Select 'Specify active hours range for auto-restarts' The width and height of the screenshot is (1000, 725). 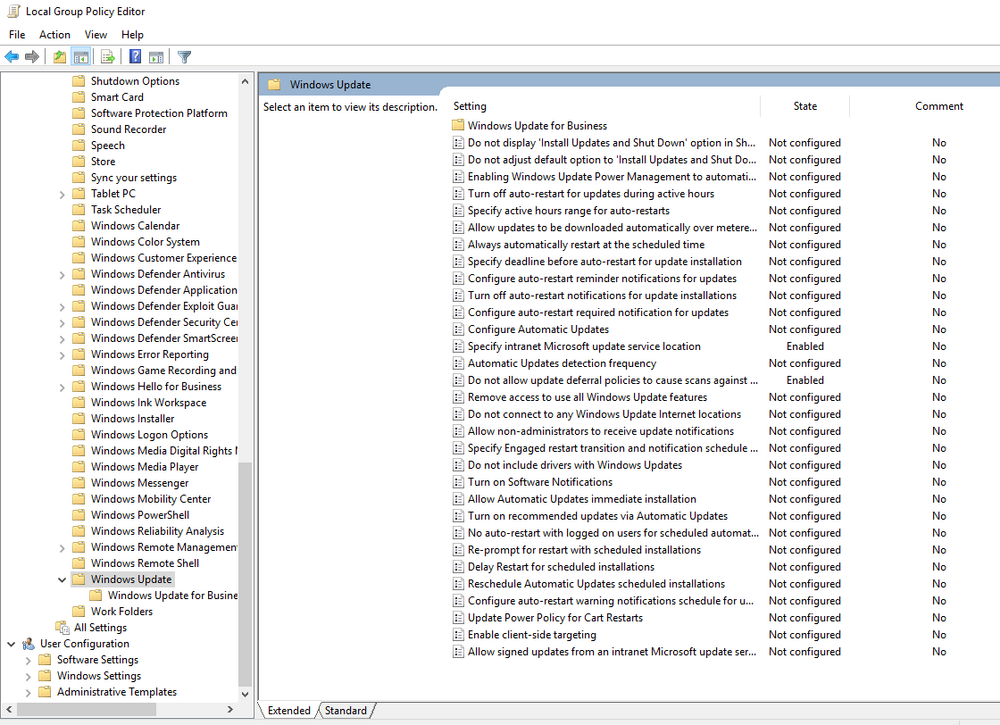568,210
